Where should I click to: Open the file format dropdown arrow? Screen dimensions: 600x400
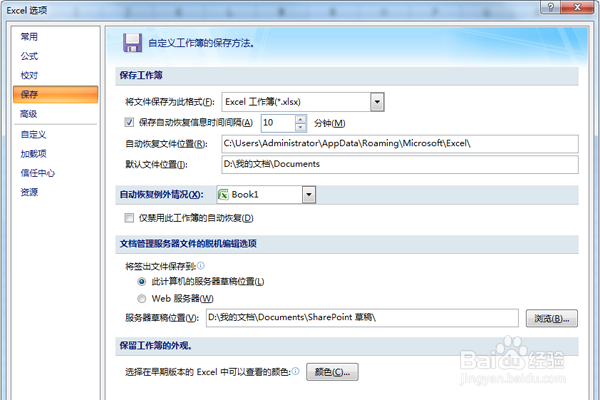(377, 102)
